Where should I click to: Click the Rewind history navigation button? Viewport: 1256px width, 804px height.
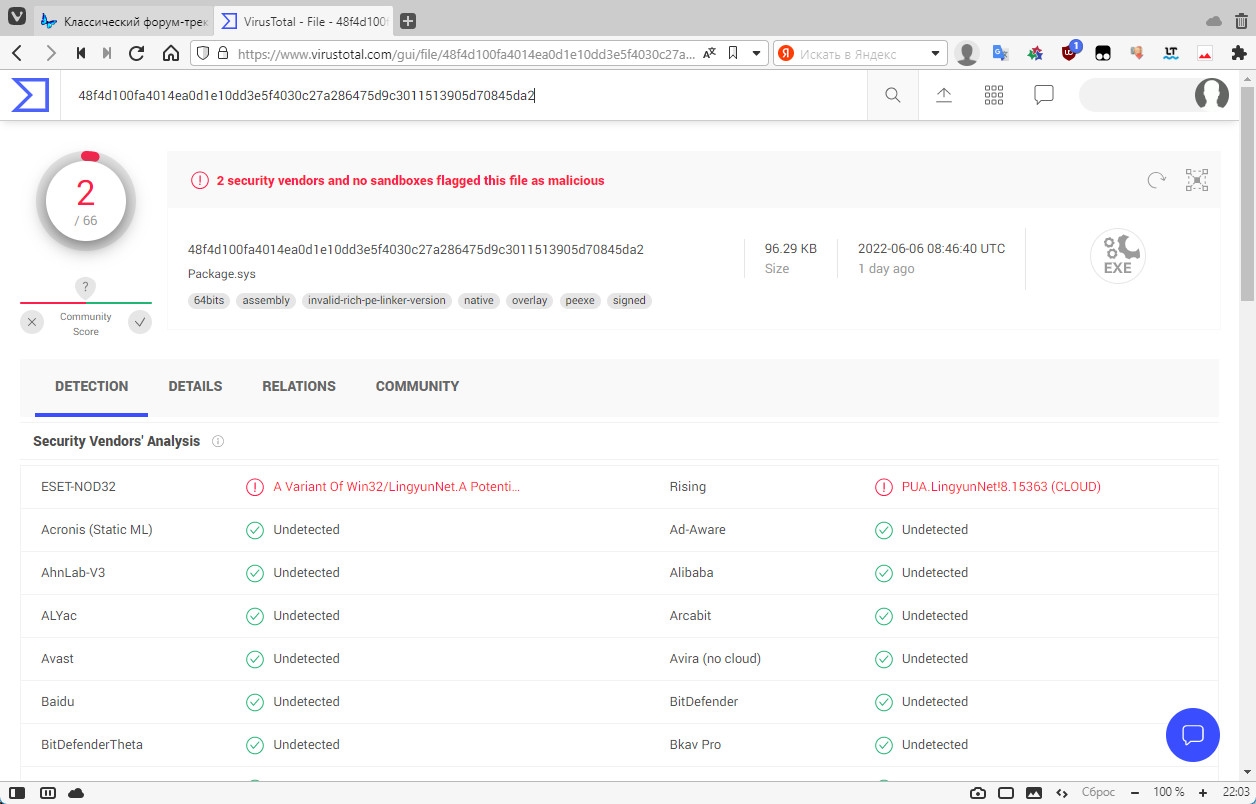tap(81, 53)
